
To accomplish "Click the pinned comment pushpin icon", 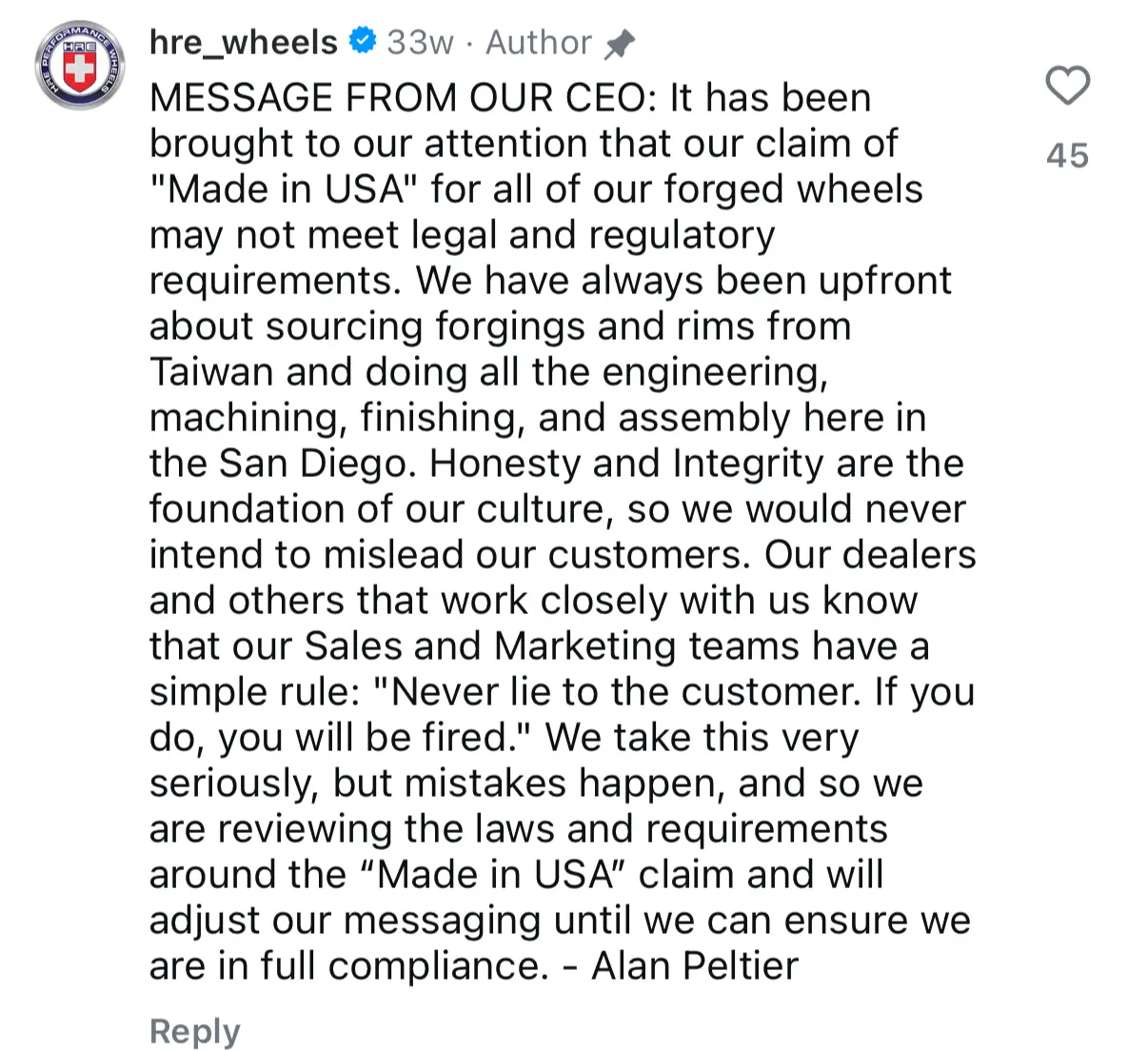I will click(620, 43).
